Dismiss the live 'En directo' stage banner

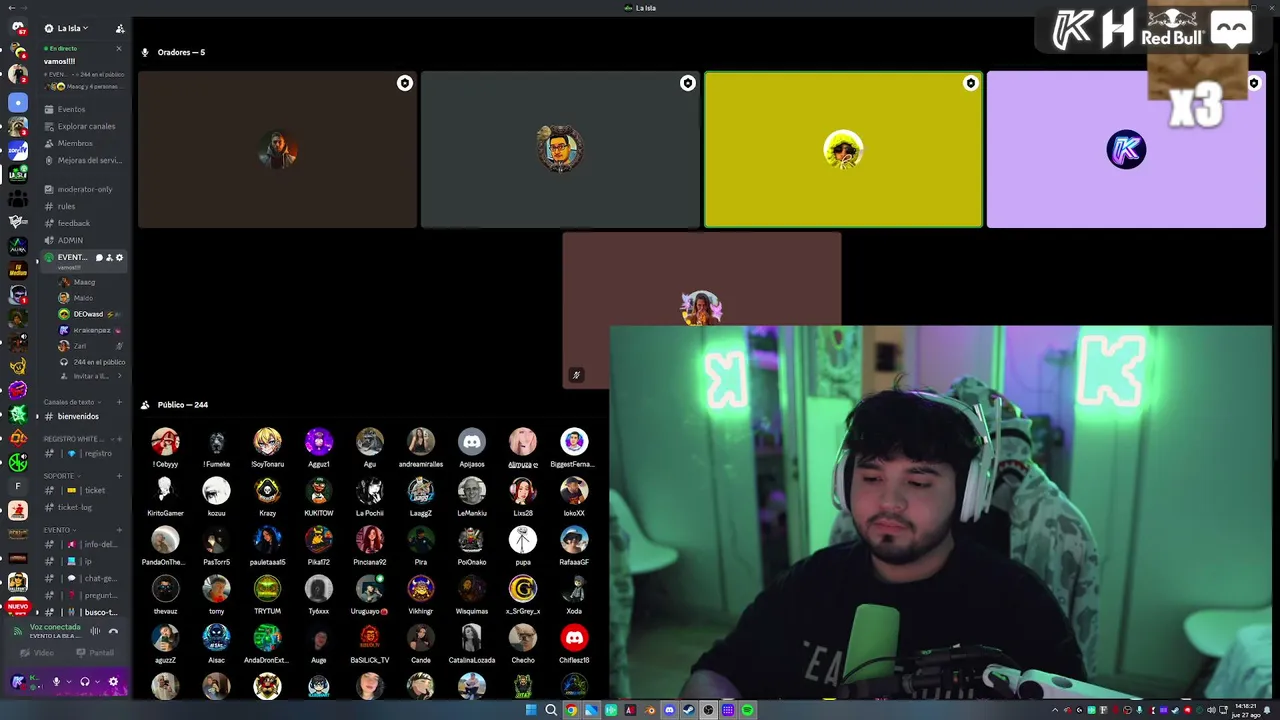(119, 48)
